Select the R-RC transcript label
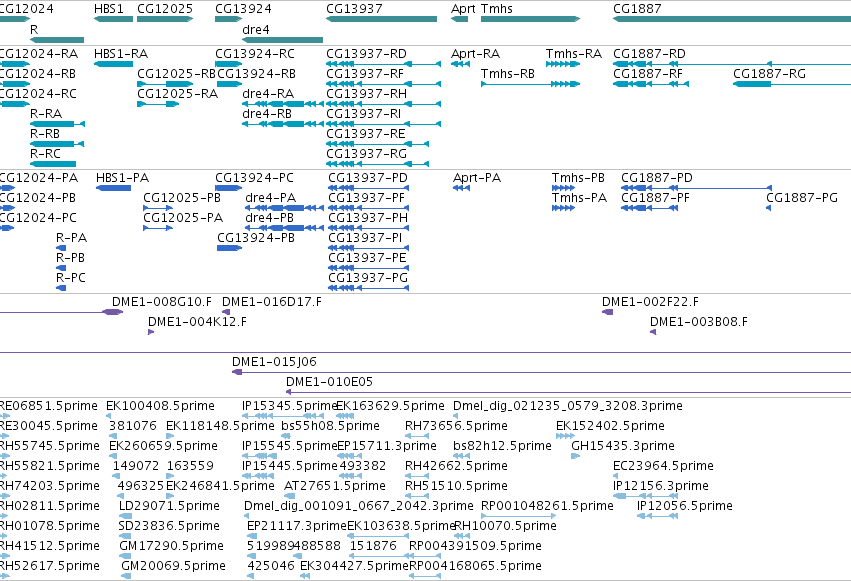This screenshot has height=581, width=851. pos(46,154)
